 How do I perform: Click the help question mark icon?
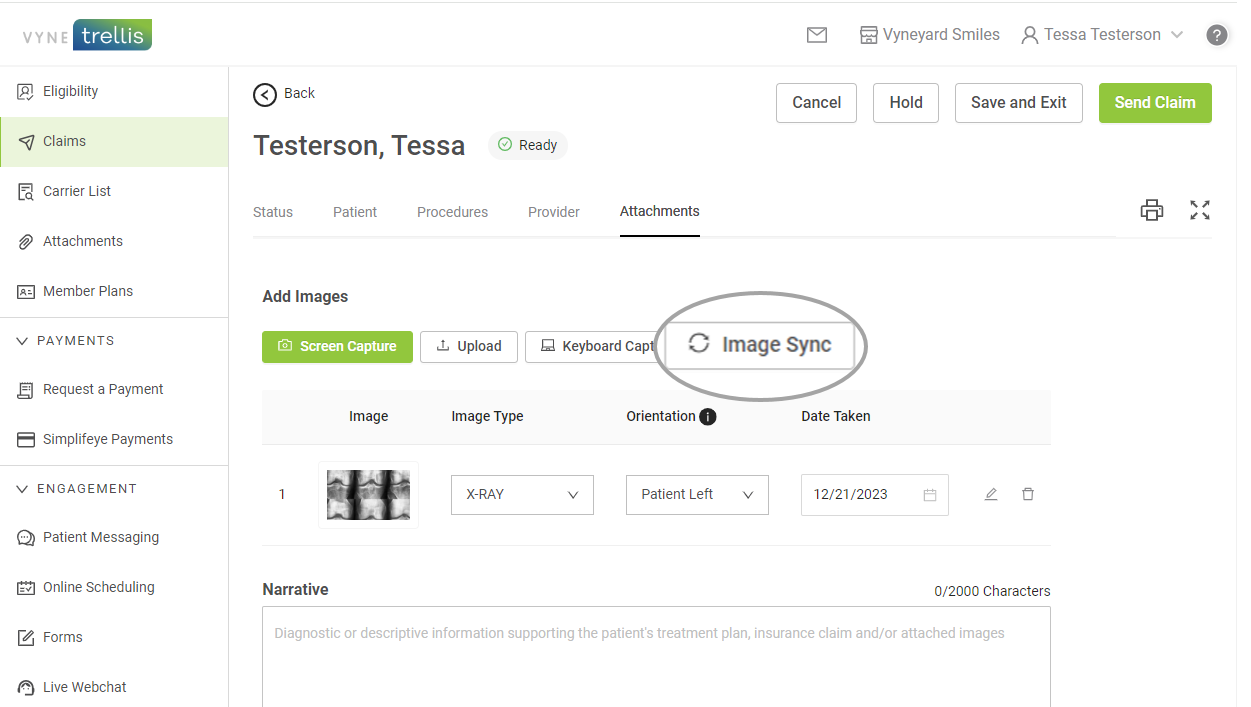[1216, 35]
